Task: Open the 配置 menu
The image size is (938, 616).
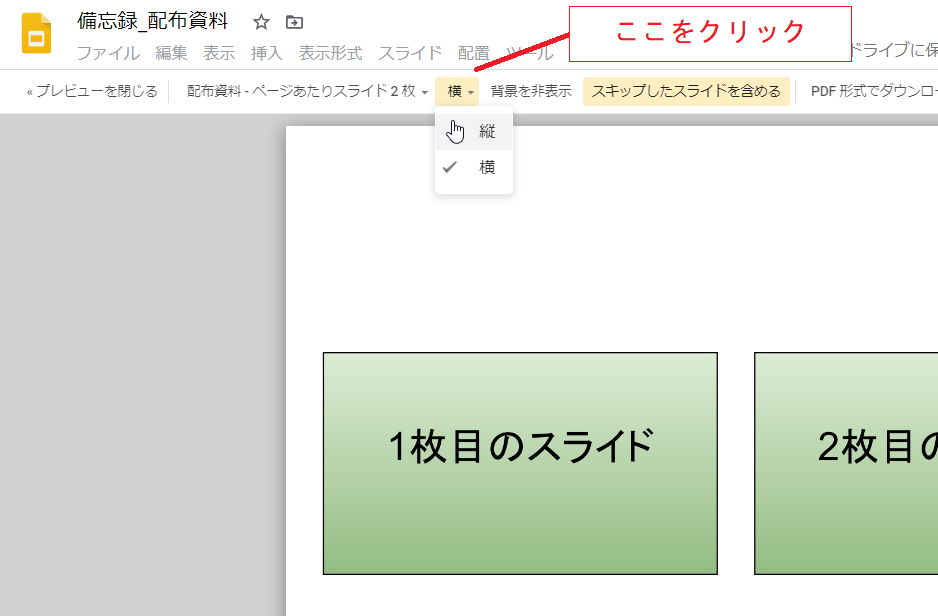Action: 474,53
